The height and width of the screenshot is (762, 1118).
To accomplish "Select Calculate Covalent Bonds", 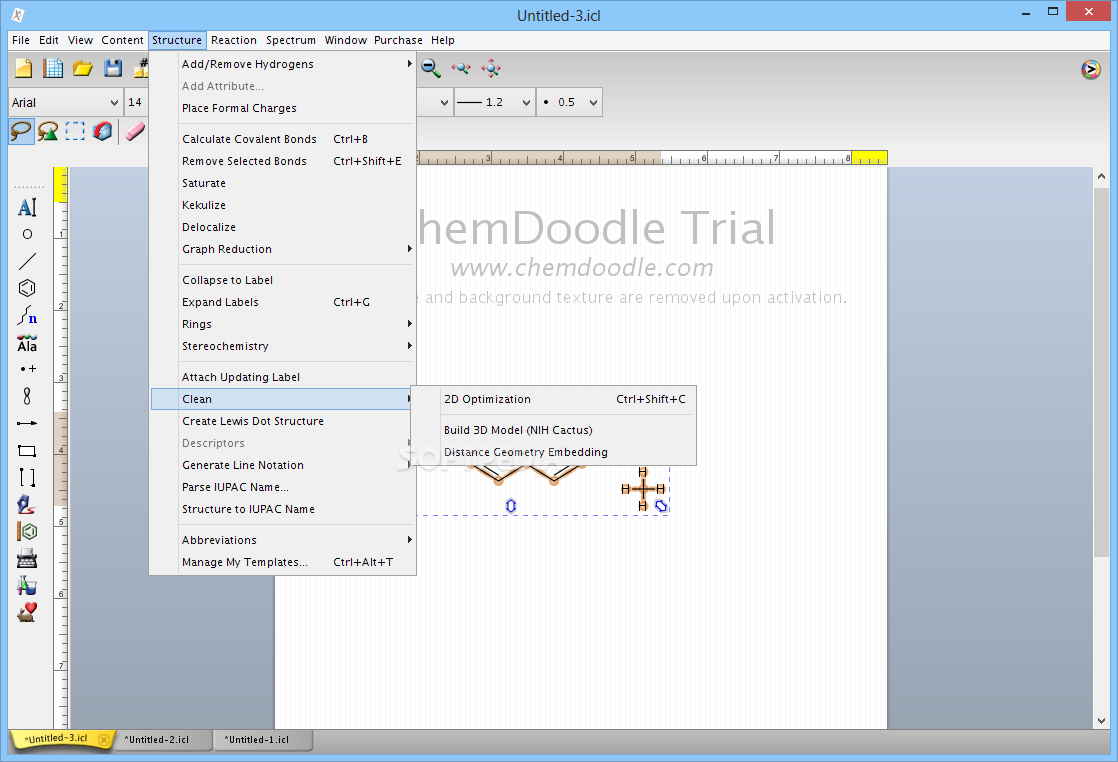I will point(283,140).
